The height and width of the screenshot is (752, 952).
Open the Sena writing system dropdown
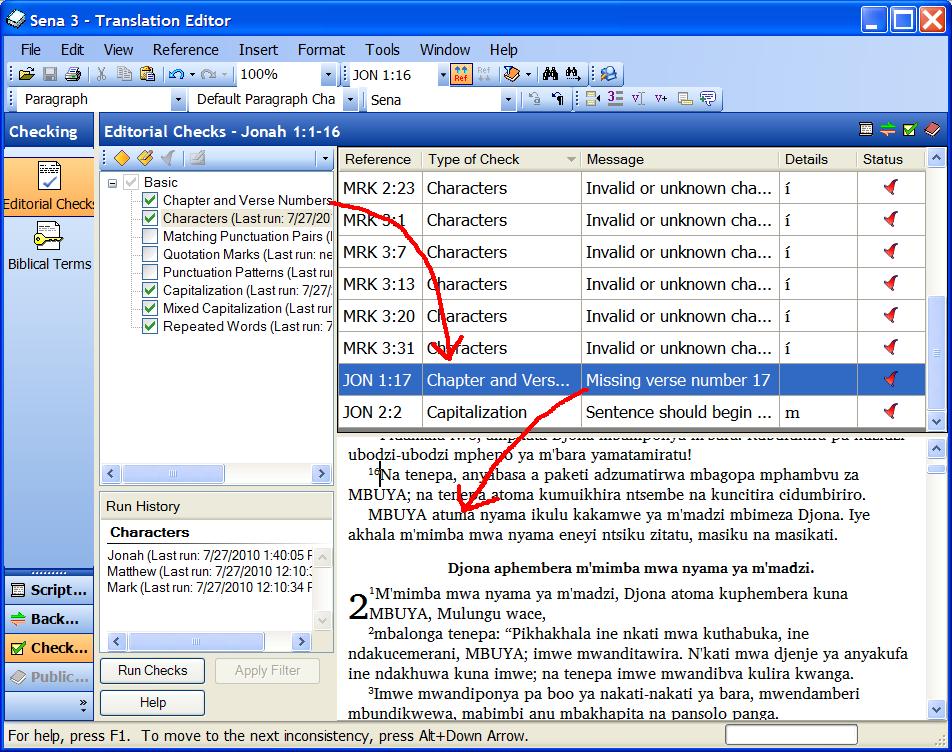pyautogui.click(x=508, y=100)
